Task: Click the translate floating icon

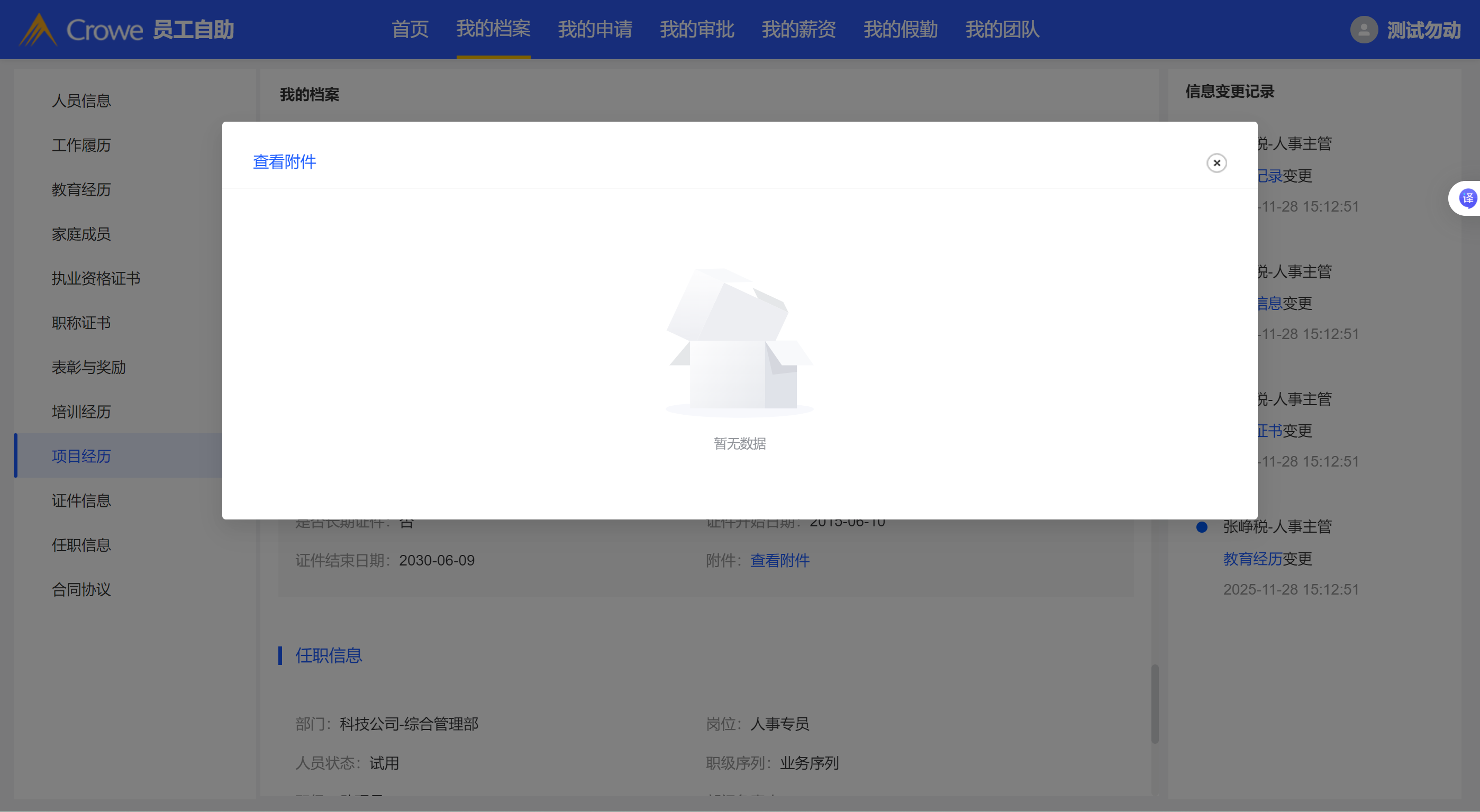Action: click(1467, 199)
